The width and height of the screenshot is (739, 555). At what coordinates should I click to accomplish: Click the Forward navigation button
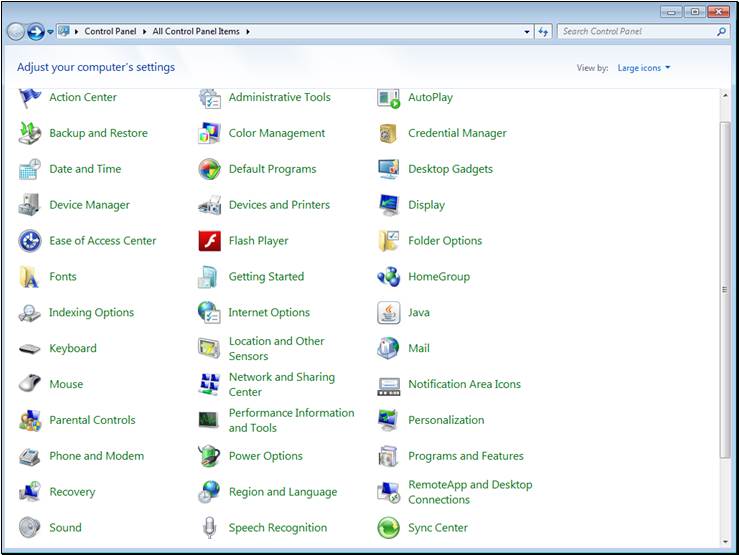[x=36, y=32]
